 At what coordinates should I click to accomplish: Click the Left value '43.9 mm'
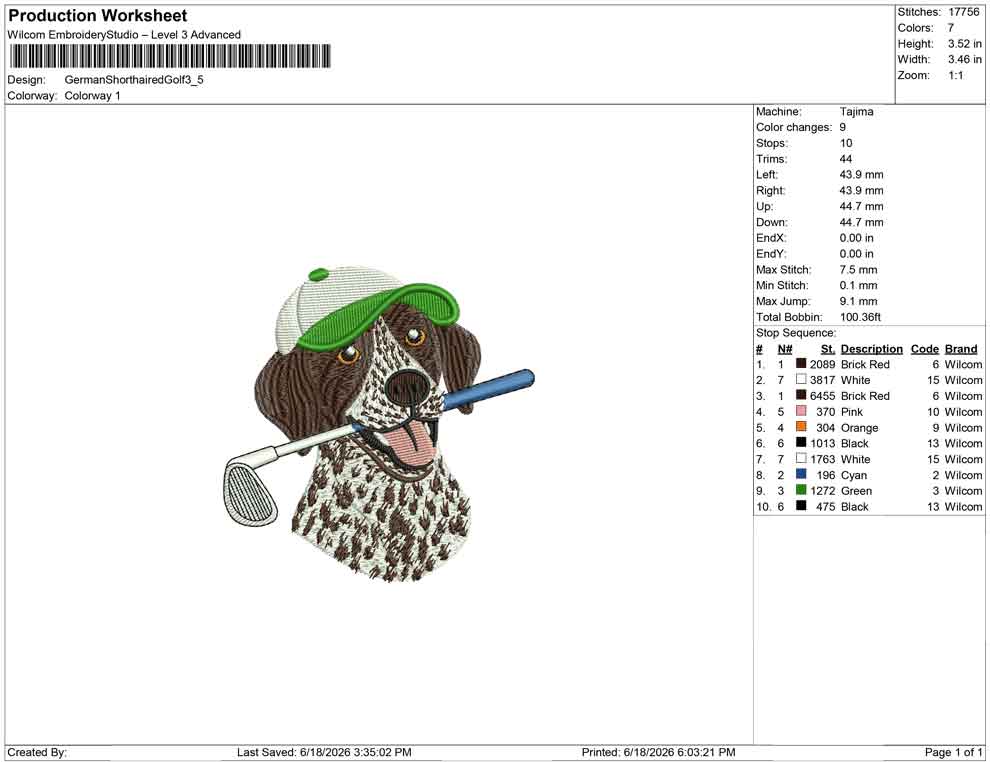(862, 175)
